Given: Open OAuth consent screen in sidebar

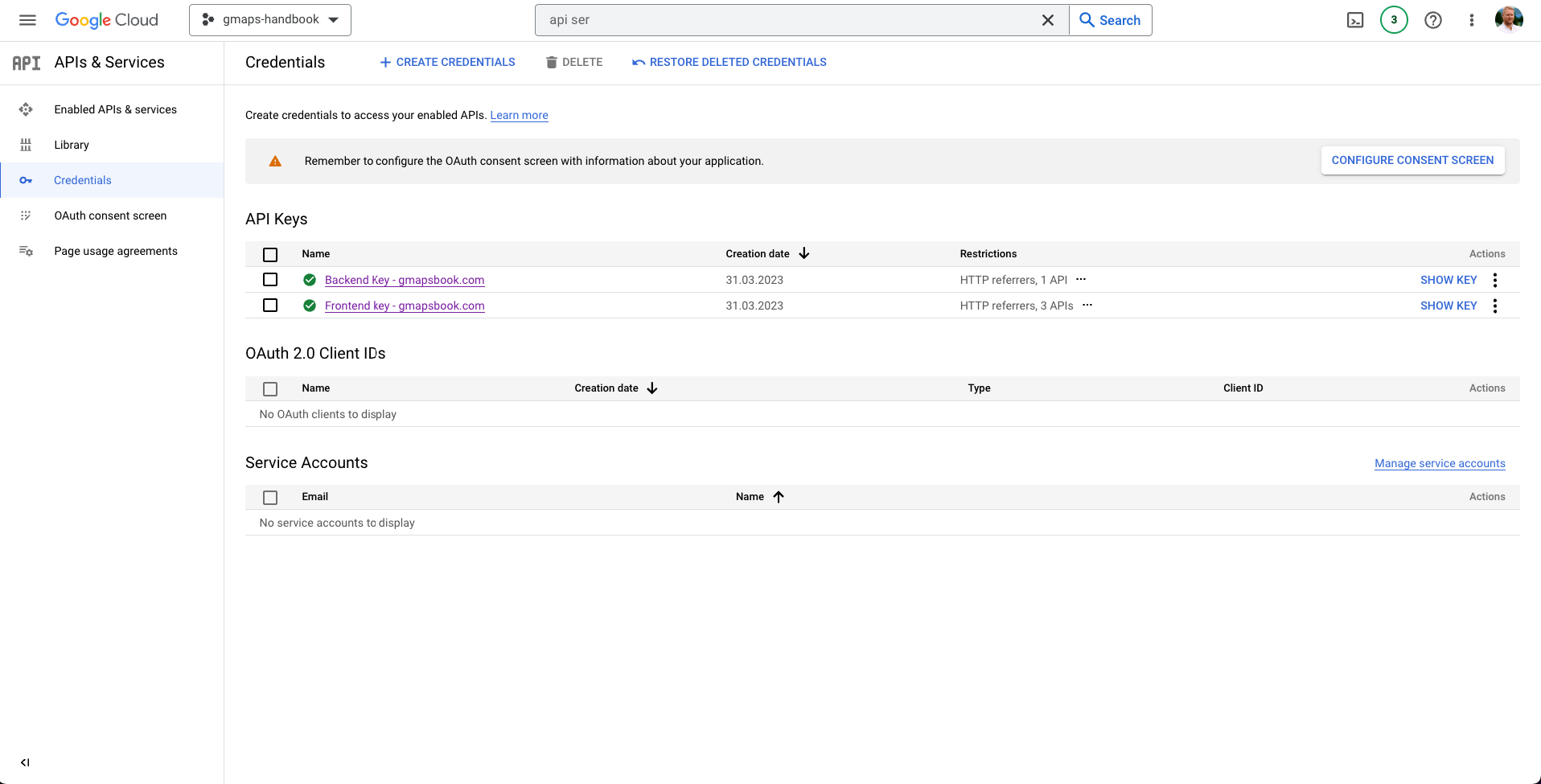Looking at the screenshot, I should (x=110, y=215).
